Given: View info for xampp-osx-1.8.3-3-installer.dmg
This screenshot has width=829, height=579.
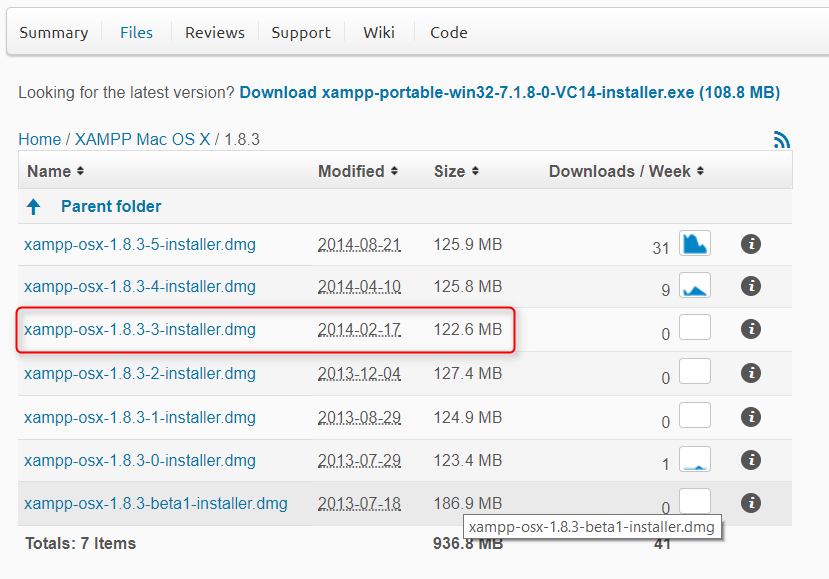Looking at the screenshot, I should (751, 329).
